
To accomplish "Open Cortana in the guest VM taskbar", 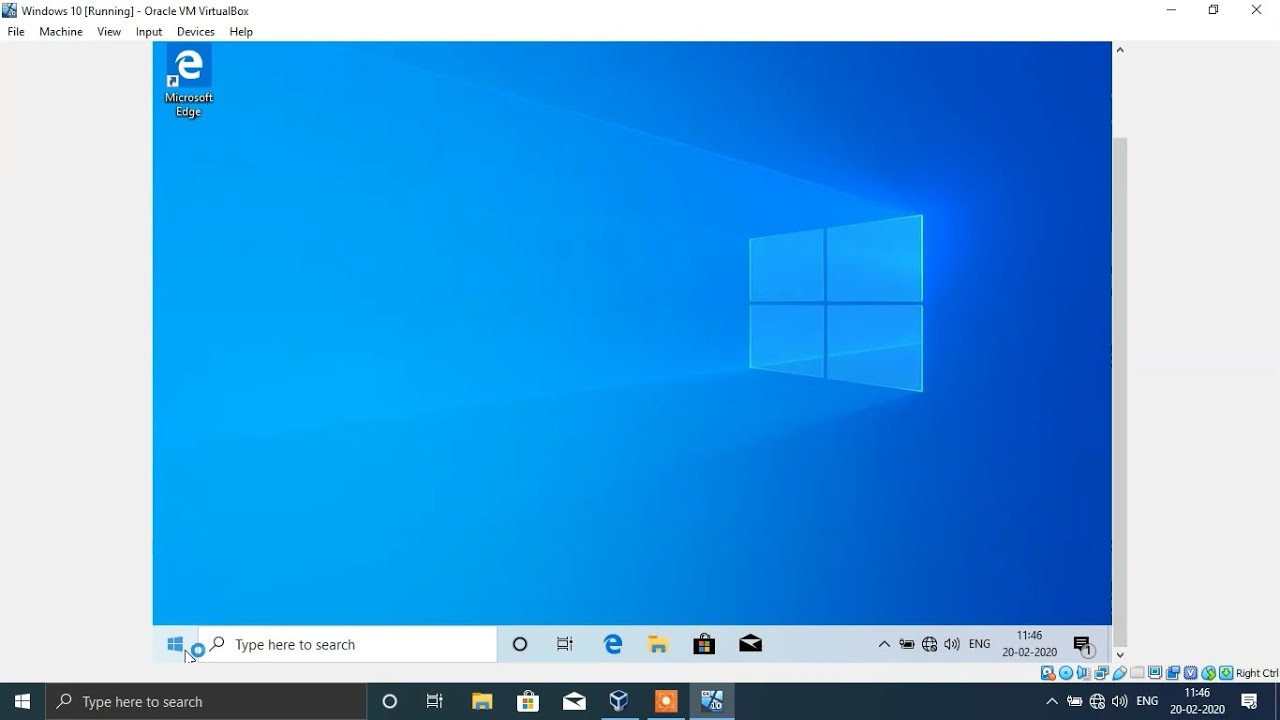I will 520,645.
